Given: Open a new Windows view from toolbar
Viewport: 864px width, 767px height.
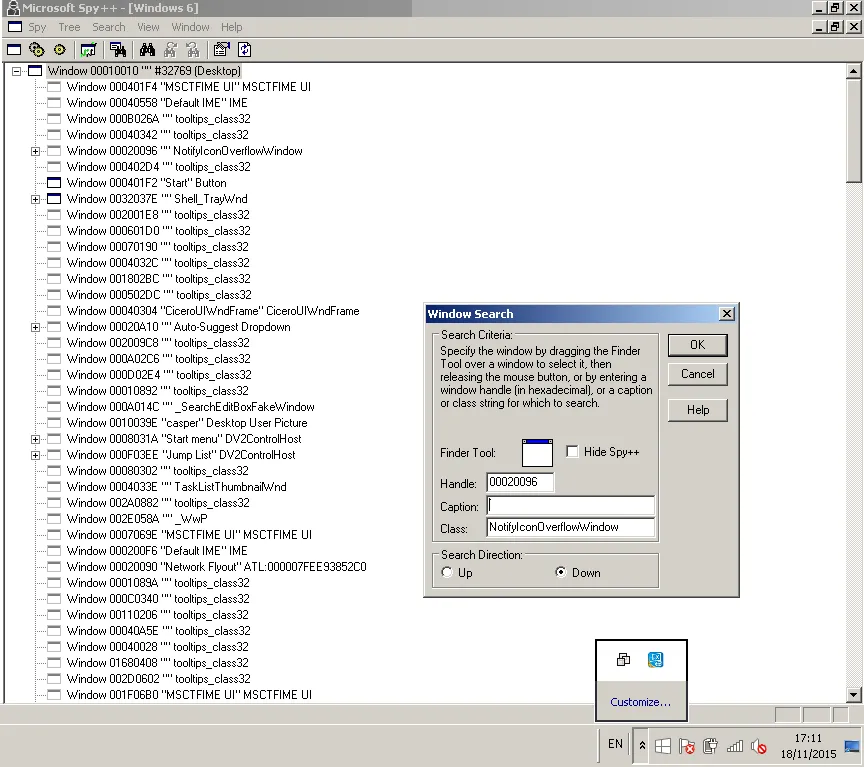Looking at the screenshot, I should pos(14,50).
